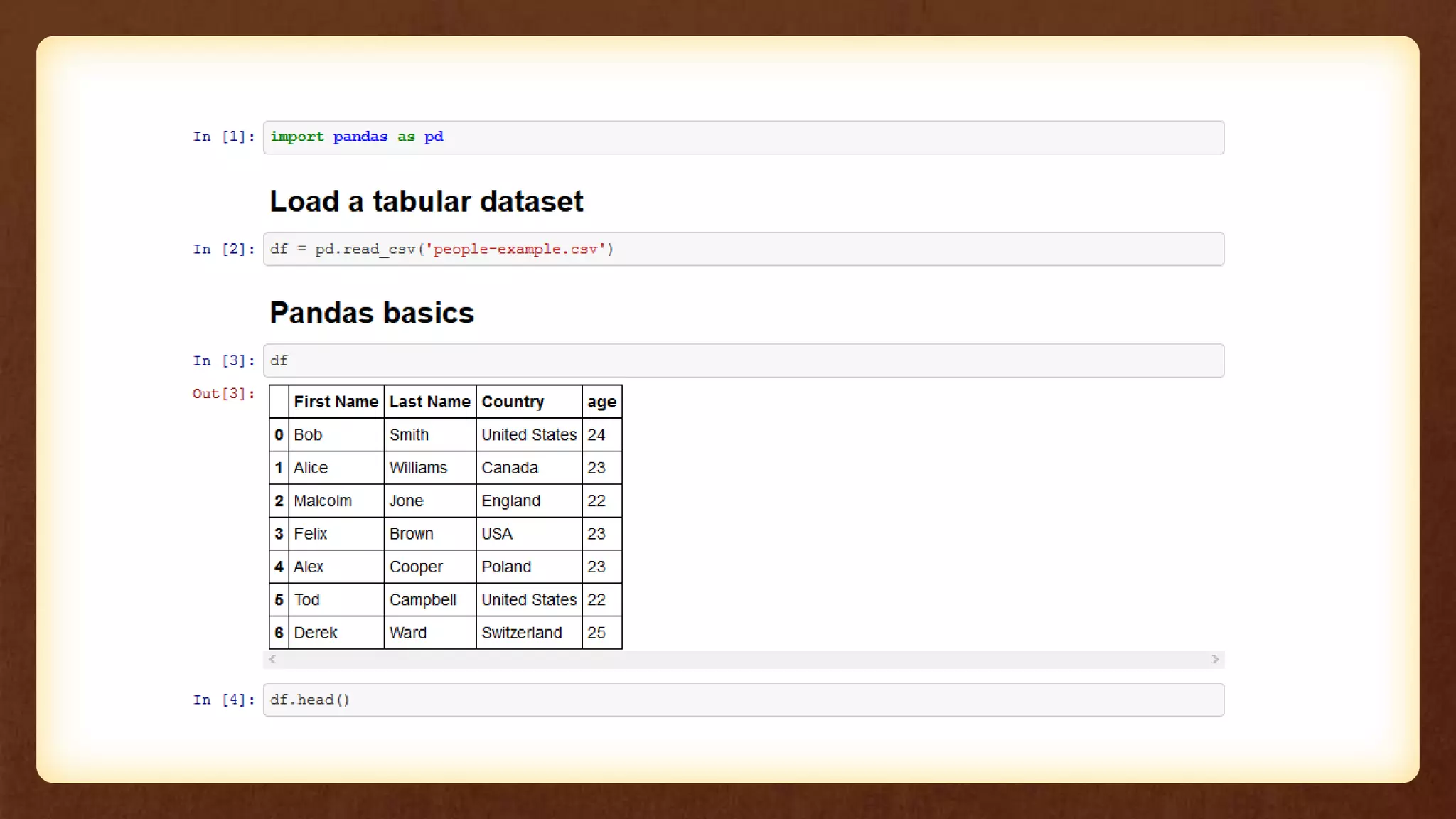
Task: Click the df code cell
Action: 743,361
